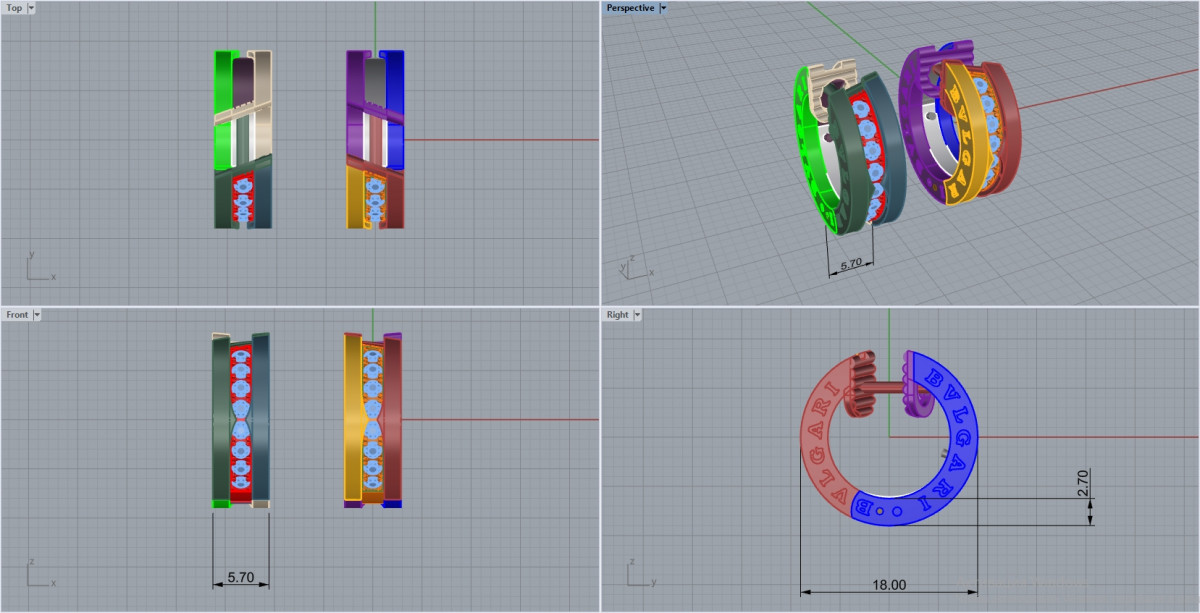The height and width of the screenshot is (613, 1200).
Task: Open the Top viewport dropdown arrow
Action: pos(32,7)
